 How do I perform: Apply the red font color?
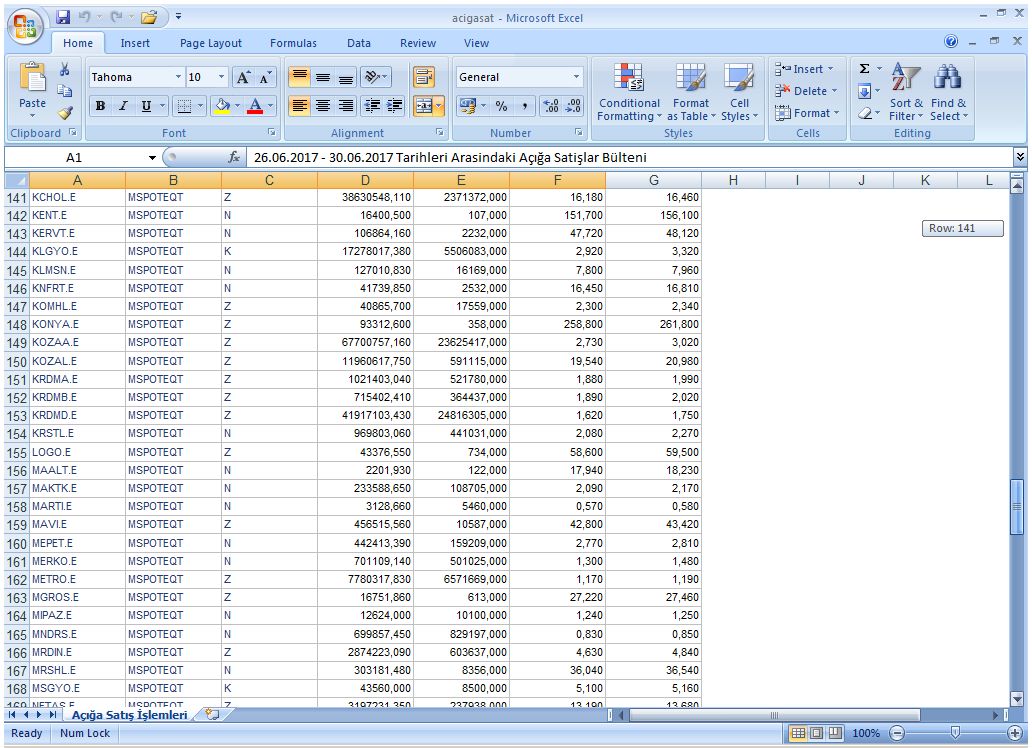255,105
